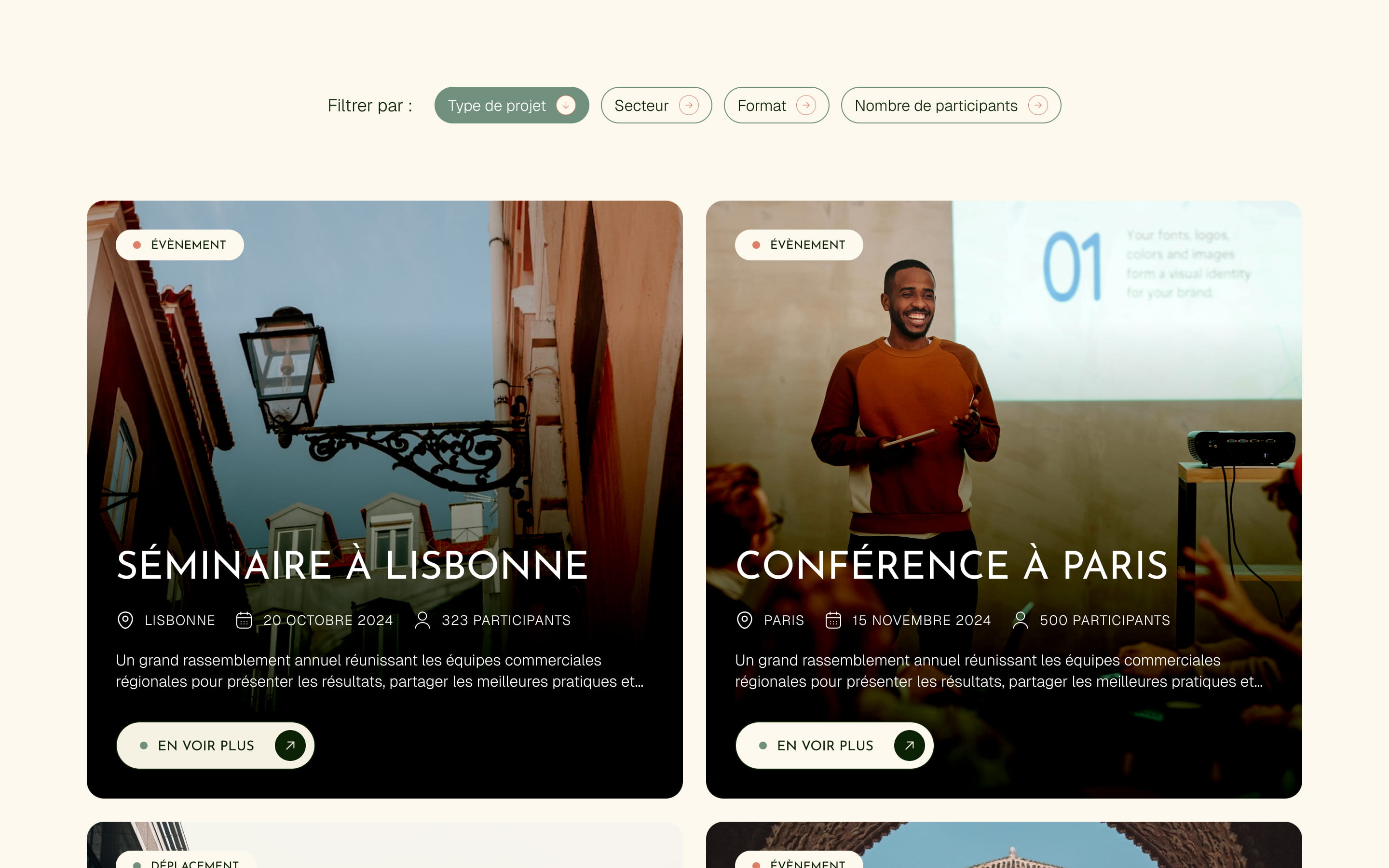
Task: Select the ÉVÈNEMENT tag on the Lisbonne card
Action: [179, 244]
